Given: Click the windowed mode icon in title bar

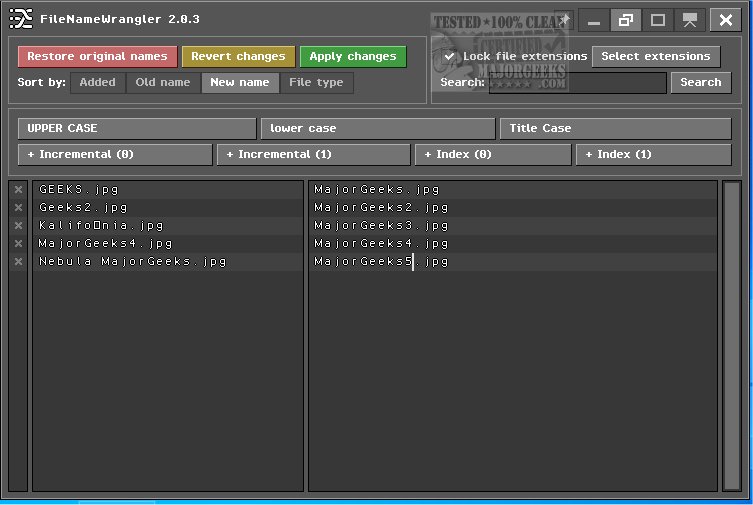Looking at the screenshot, I should coord(626,20).
